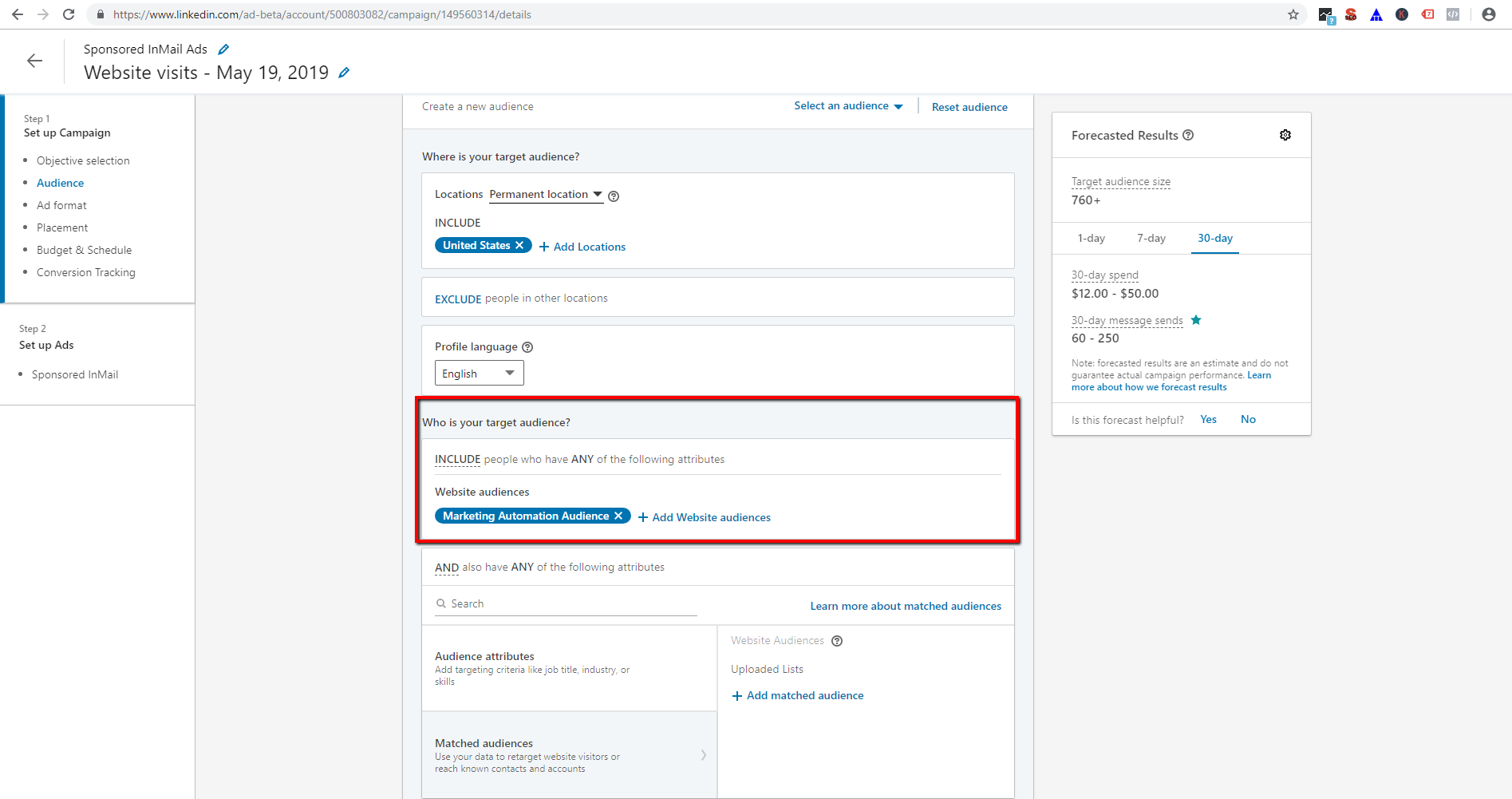Image resolution: width=1512 pixels, height=799 pixels.
Task: Click Add Locations link
Action: [582, 247]
